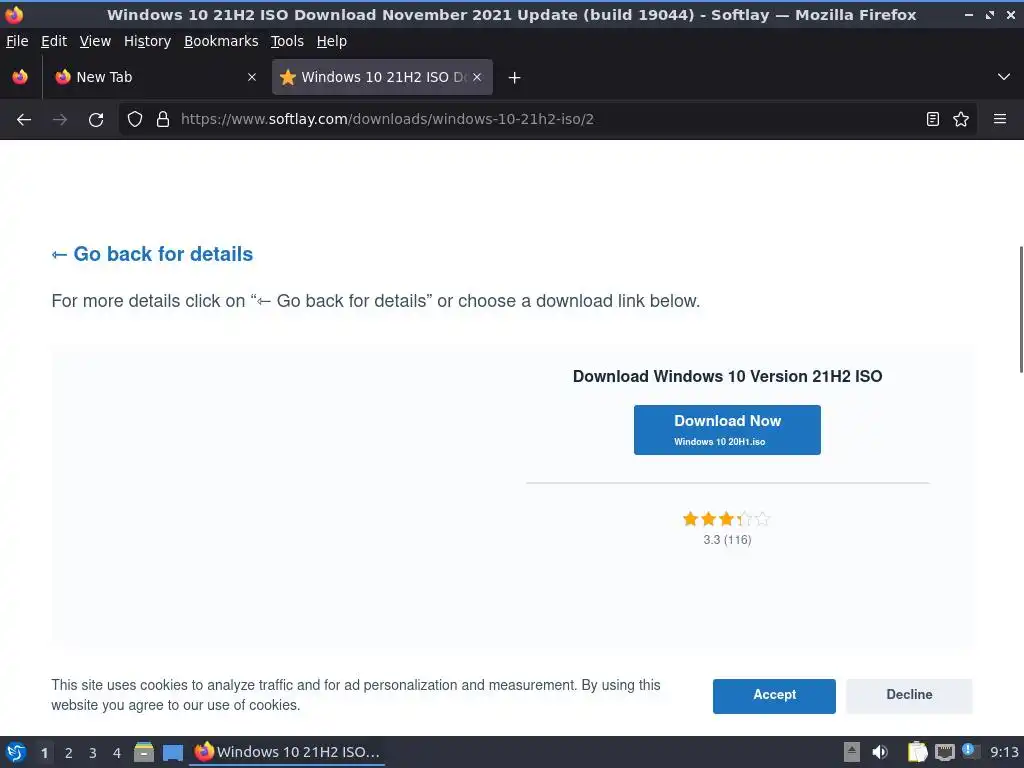Click the removable media eject tray icon

click(x=852, y=752)
